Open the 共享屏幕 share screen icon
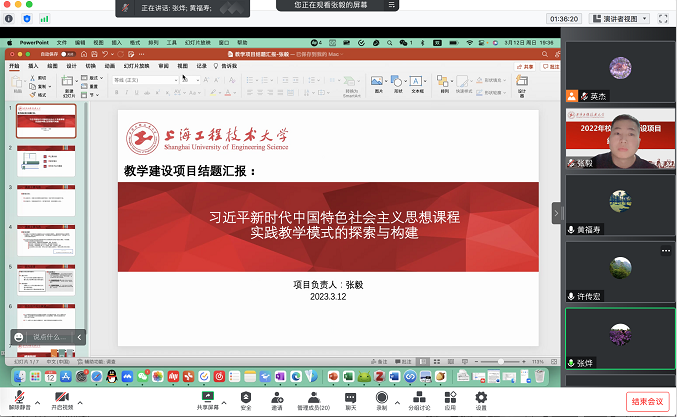The width and height of the screenshot is (677, 417). [x=207, y=398]
